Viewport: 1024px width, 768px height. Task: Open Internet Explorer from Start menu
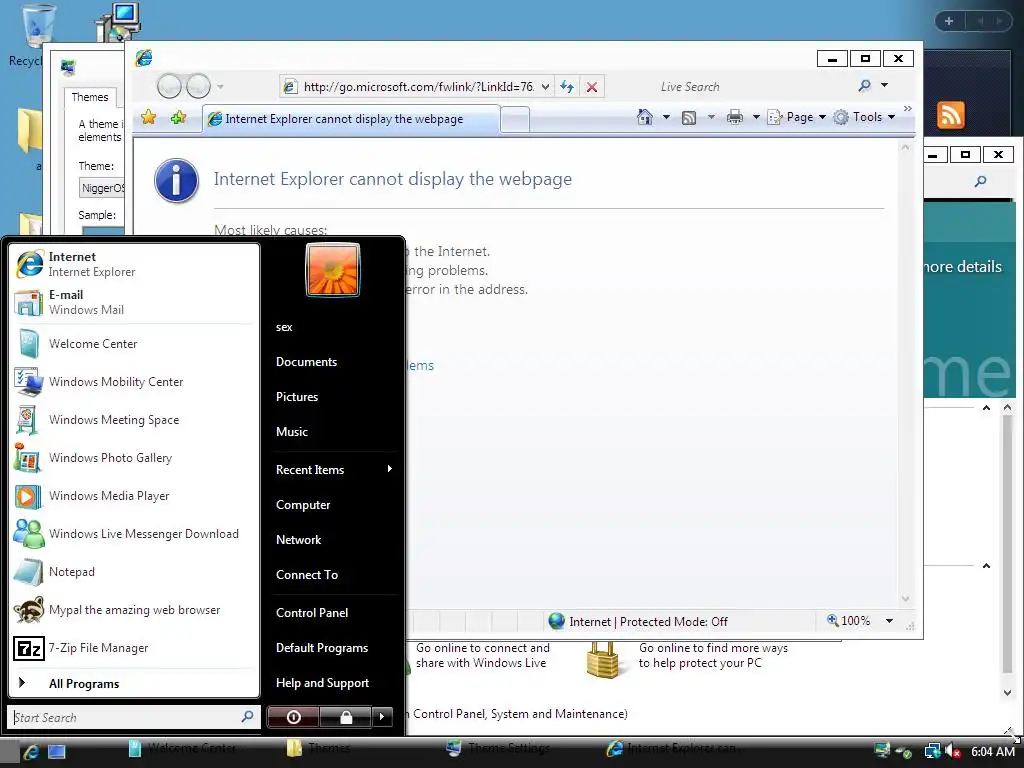[x=134, y=264]
